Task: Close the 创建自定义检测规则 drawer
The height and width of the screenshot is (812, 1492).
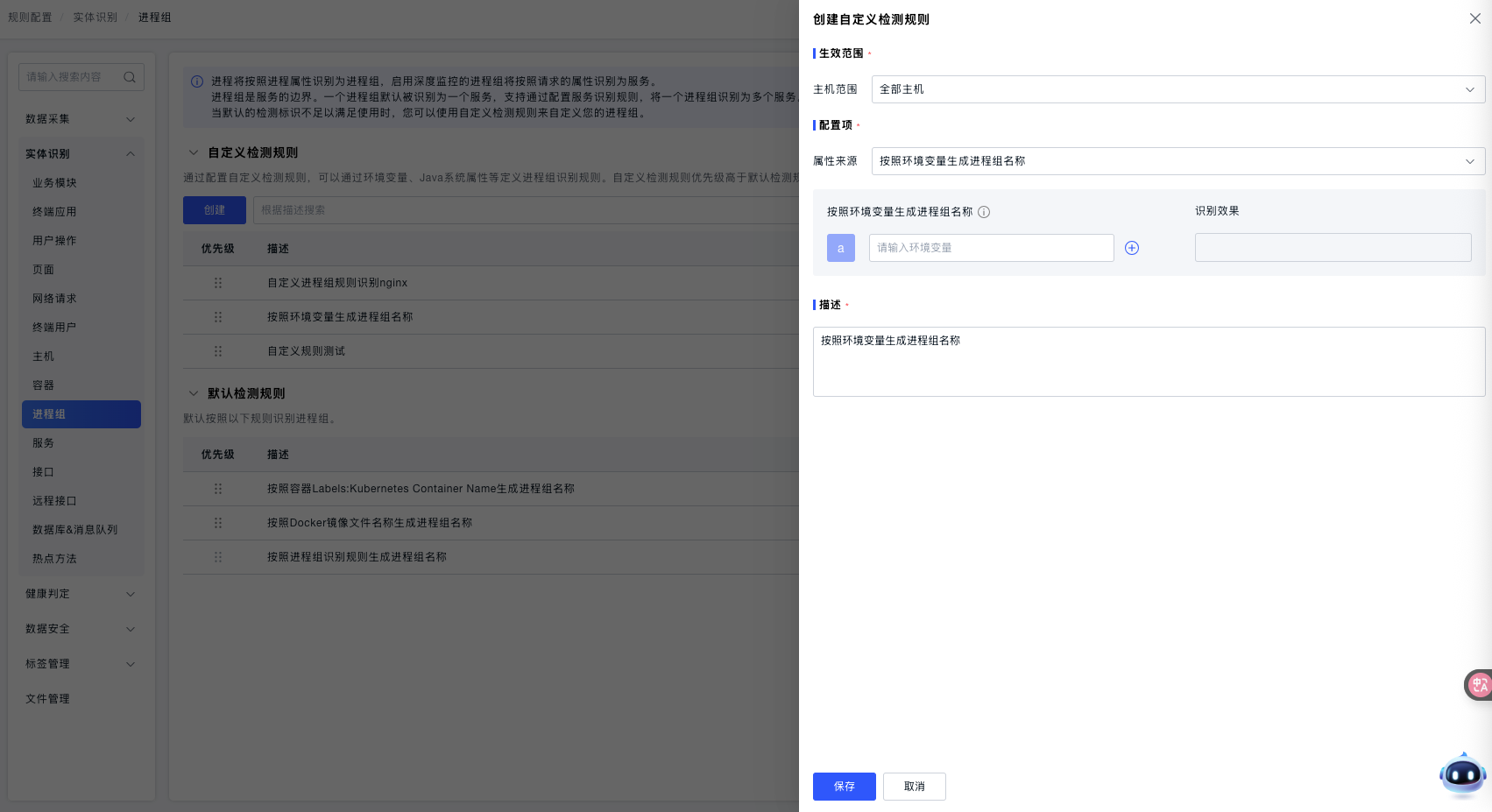Action: coord(1474,18)
